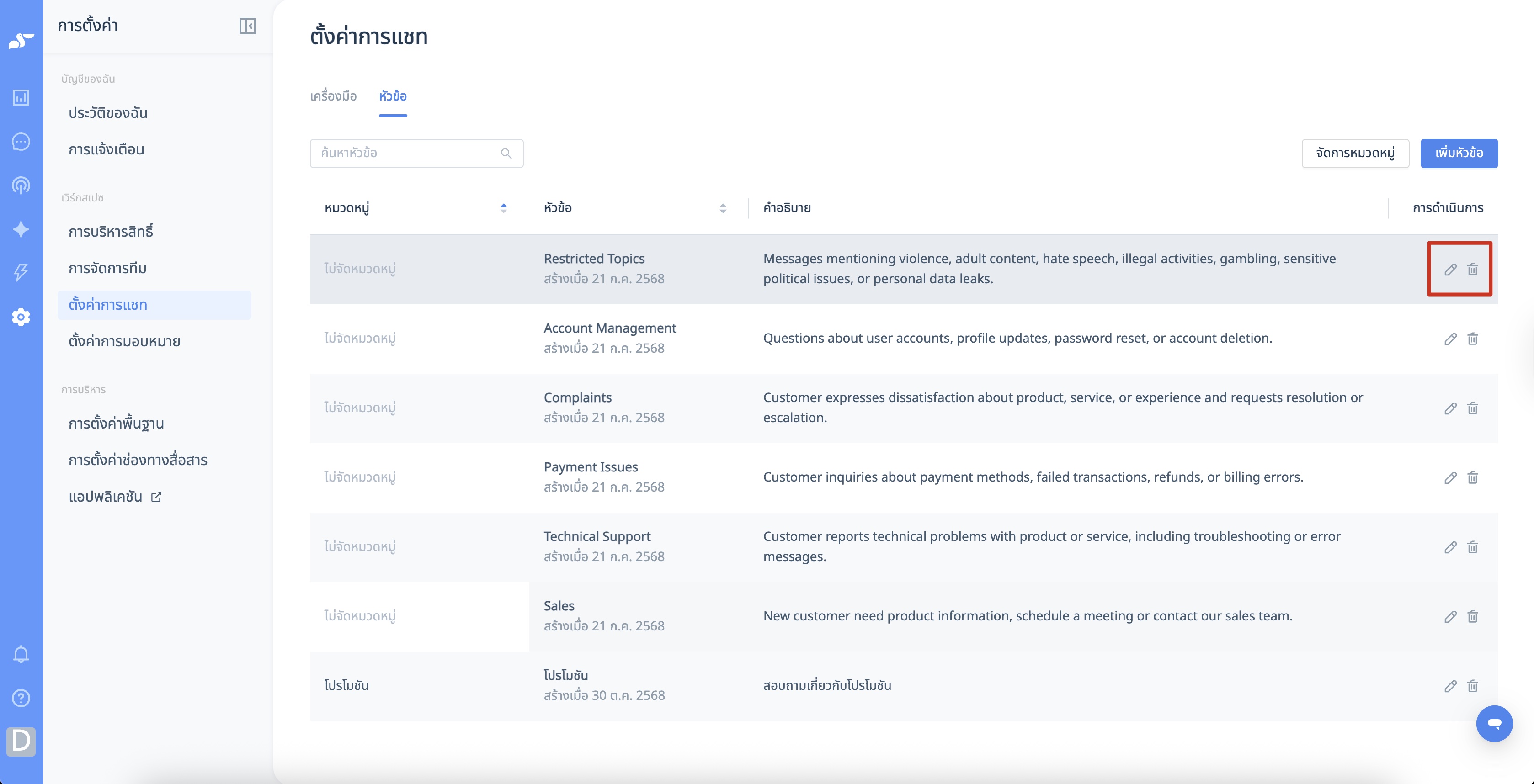The image size is (1534, 784).
Task: Delete the โปรโมชัน topic
Action: click(1473, 686)
